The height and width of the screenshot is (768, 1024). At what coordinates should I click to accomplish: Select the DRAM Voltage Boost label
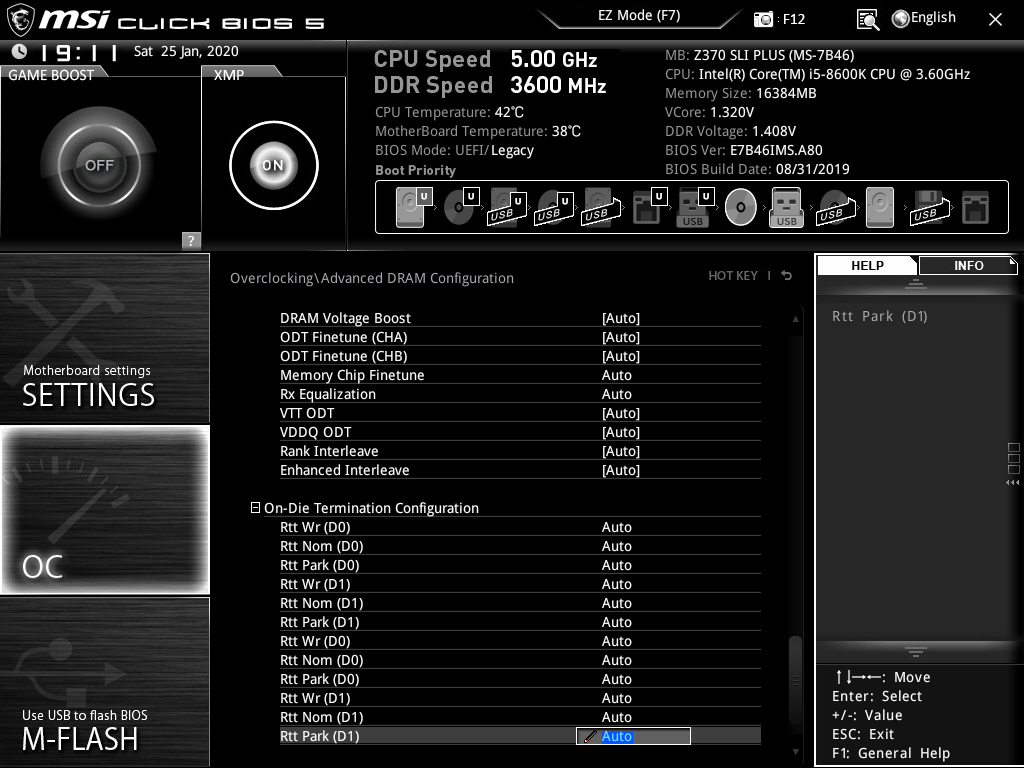pyautogui.click(x=345, y=318)
